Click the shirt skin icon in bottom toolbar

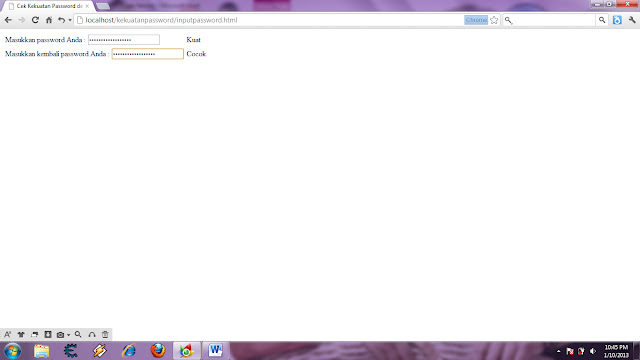click(21, 335)
